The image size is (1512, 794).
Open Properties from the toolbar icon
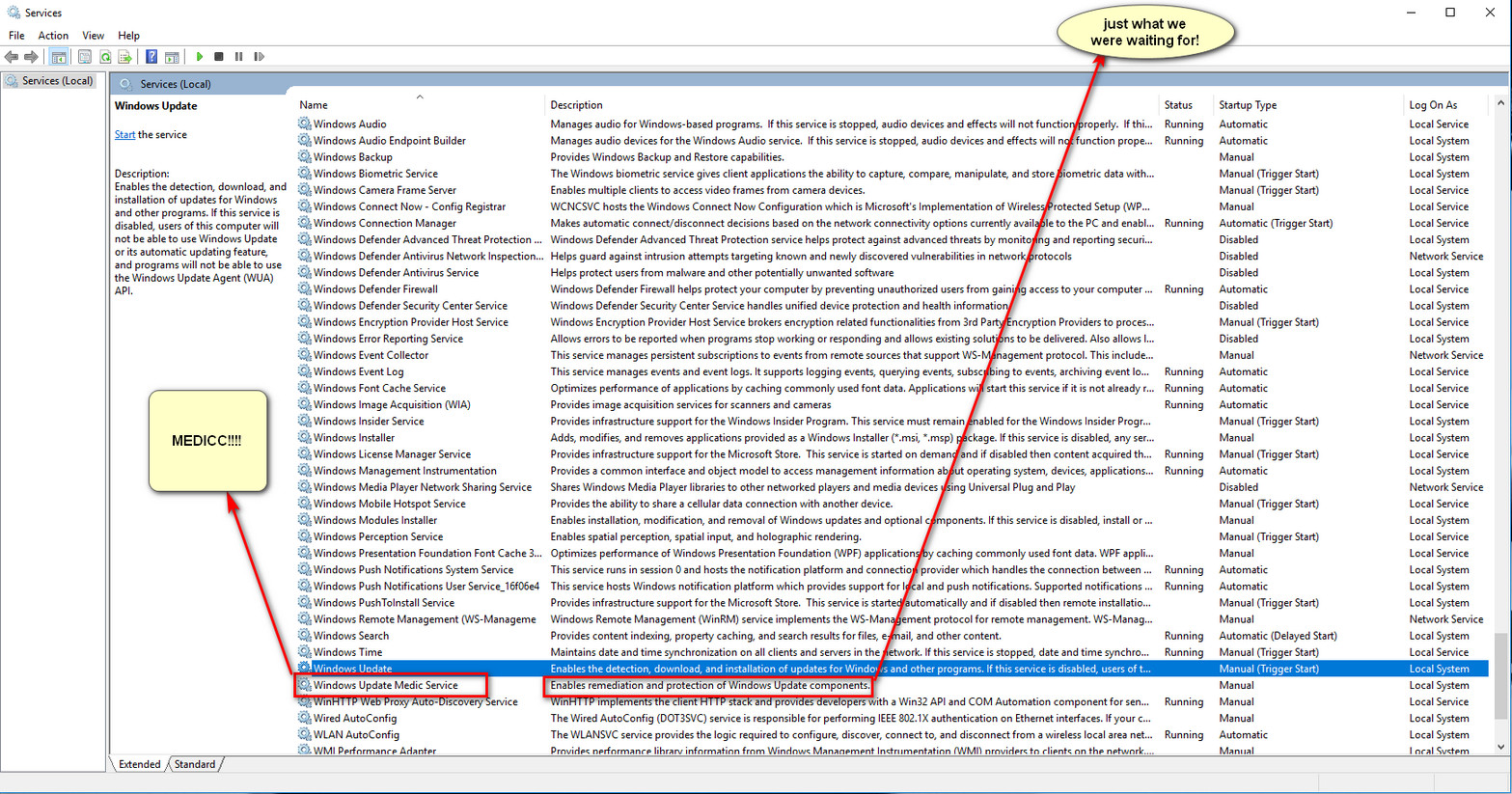(85, 57)
